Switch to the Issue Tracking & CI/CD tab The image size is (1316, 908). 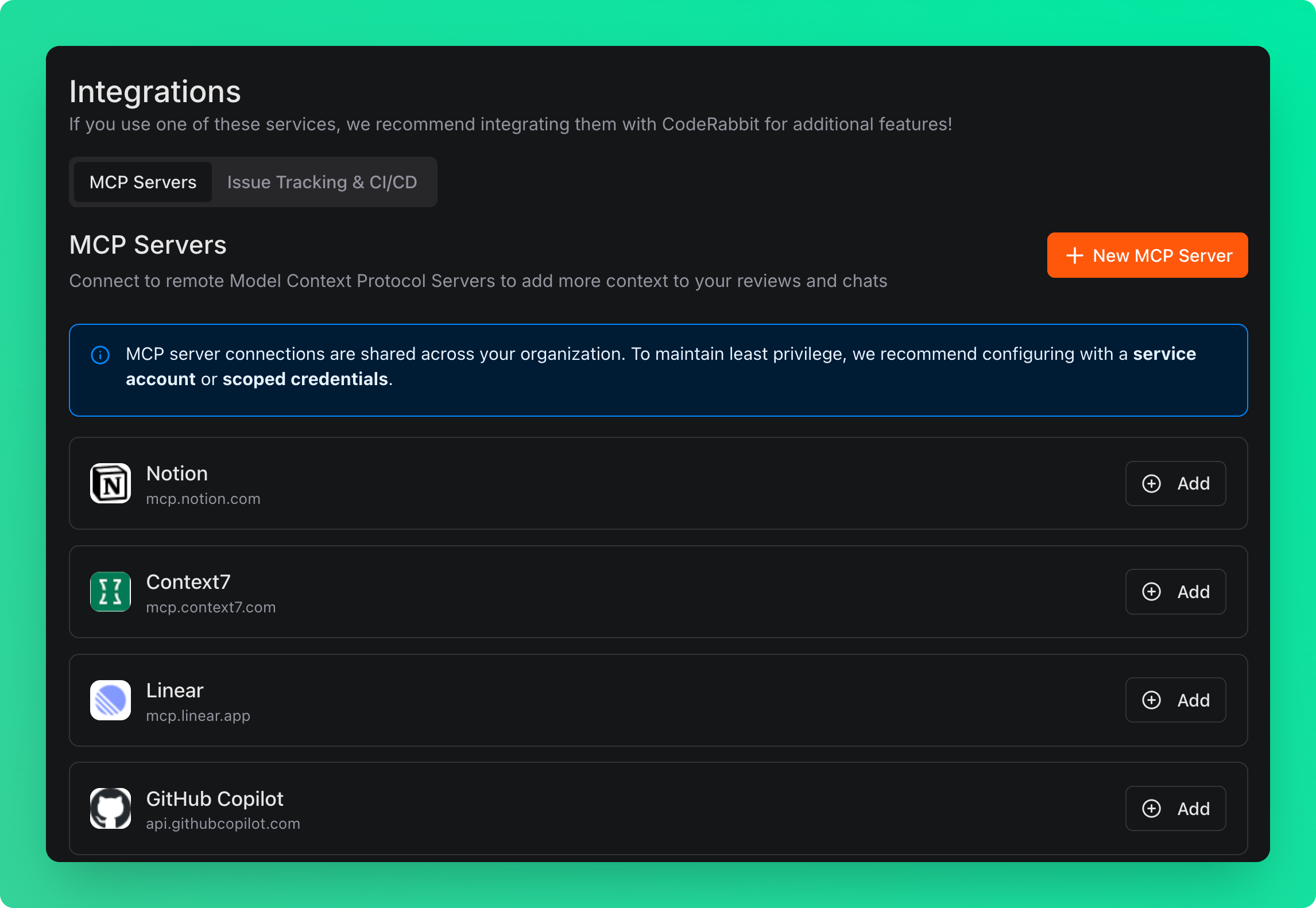pyautogui.click(x=322, y=182)
